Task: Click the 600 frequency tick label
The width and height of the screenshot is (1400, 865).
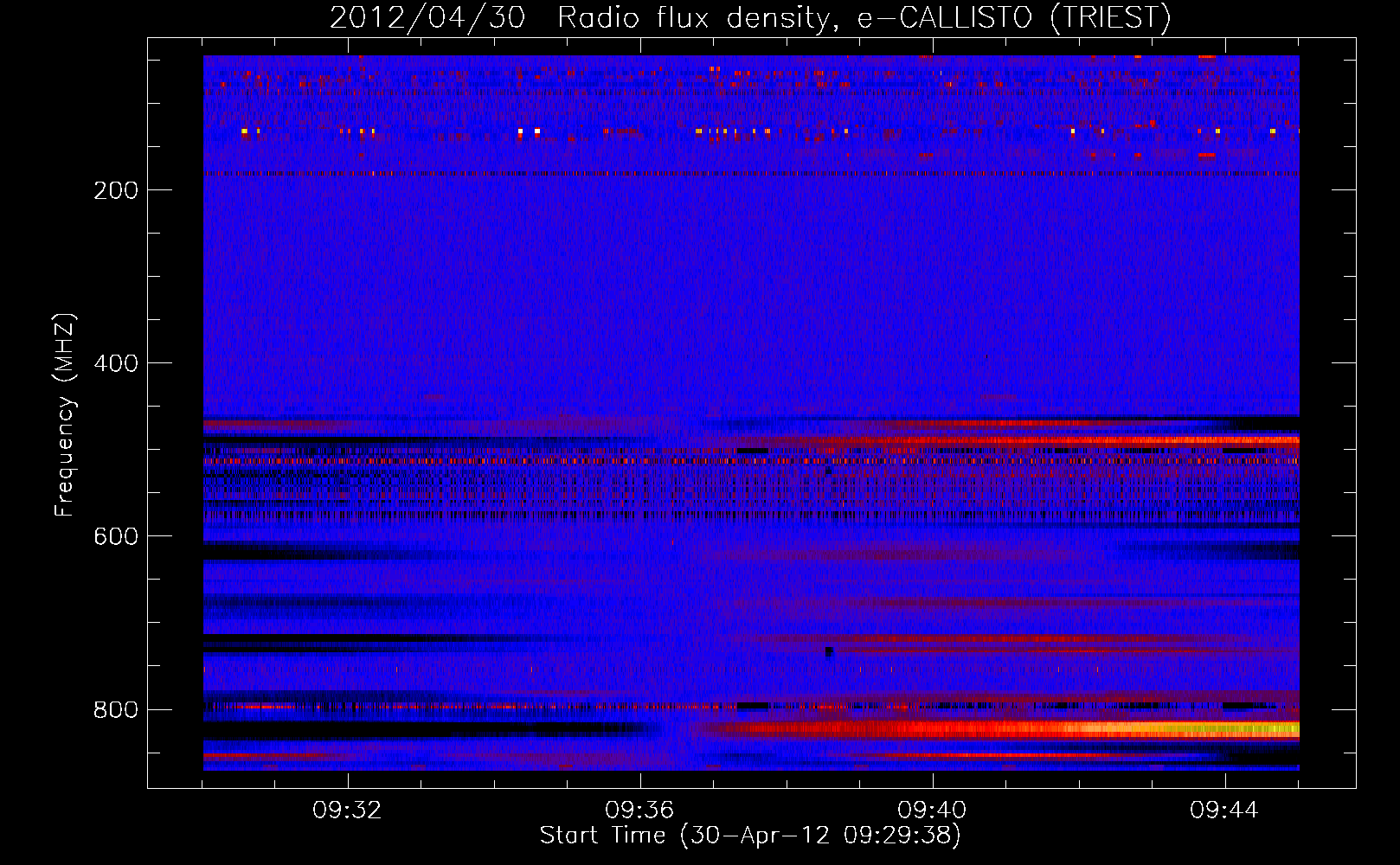Action: [116, 536]
